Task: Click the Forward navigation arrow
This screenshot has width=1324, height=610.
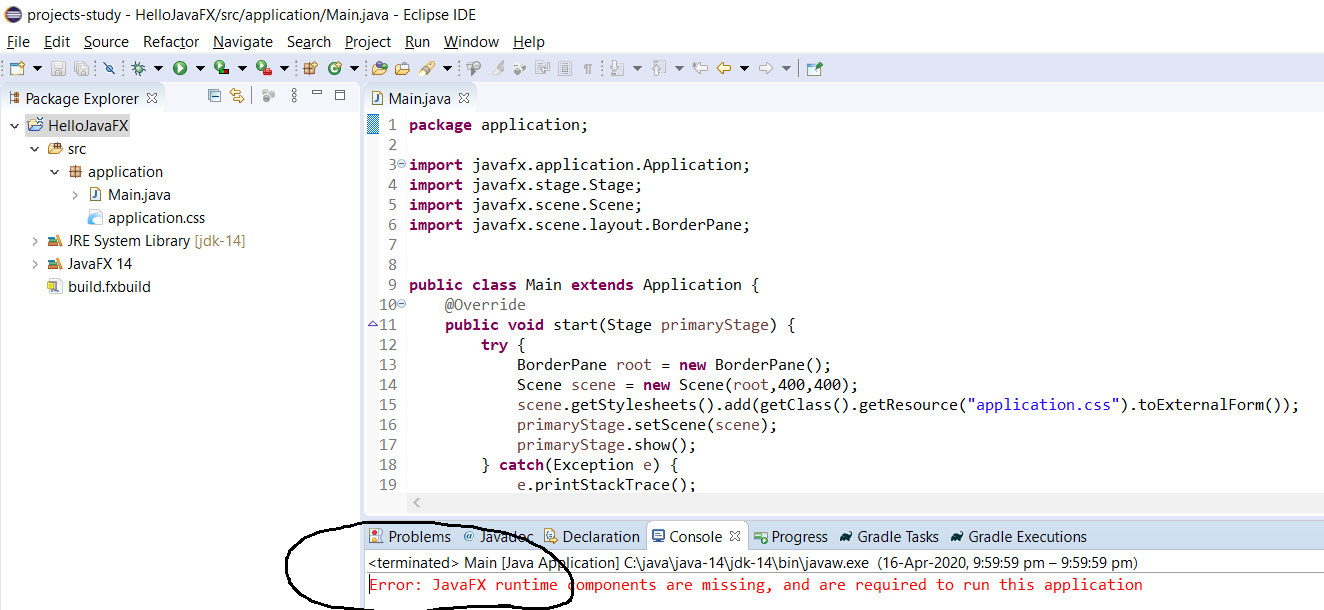Action: pos(765,68)
